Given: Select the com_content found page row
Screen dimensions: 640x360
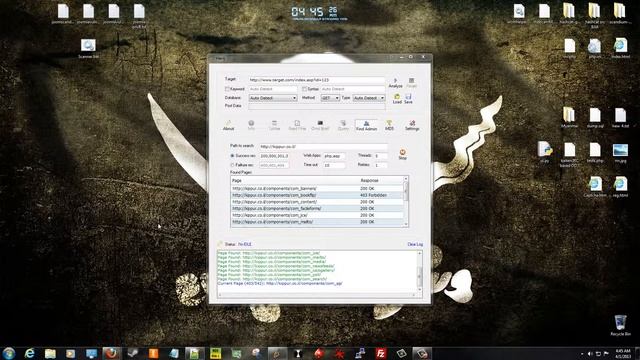Looking at the screenshot, I should 317,202.
